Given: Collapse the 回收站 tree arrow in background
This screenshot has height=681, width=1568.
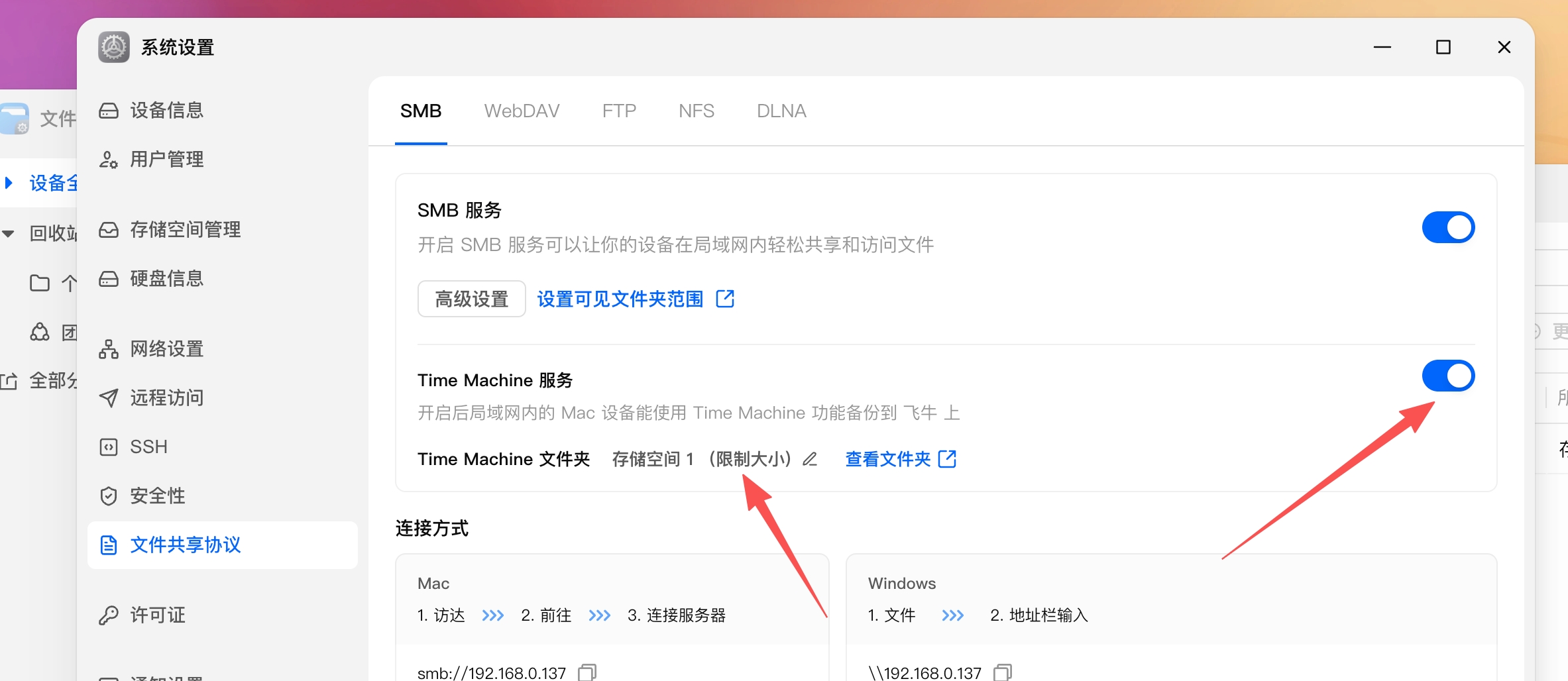Looking at the screenshot, I should coord(9,233).
